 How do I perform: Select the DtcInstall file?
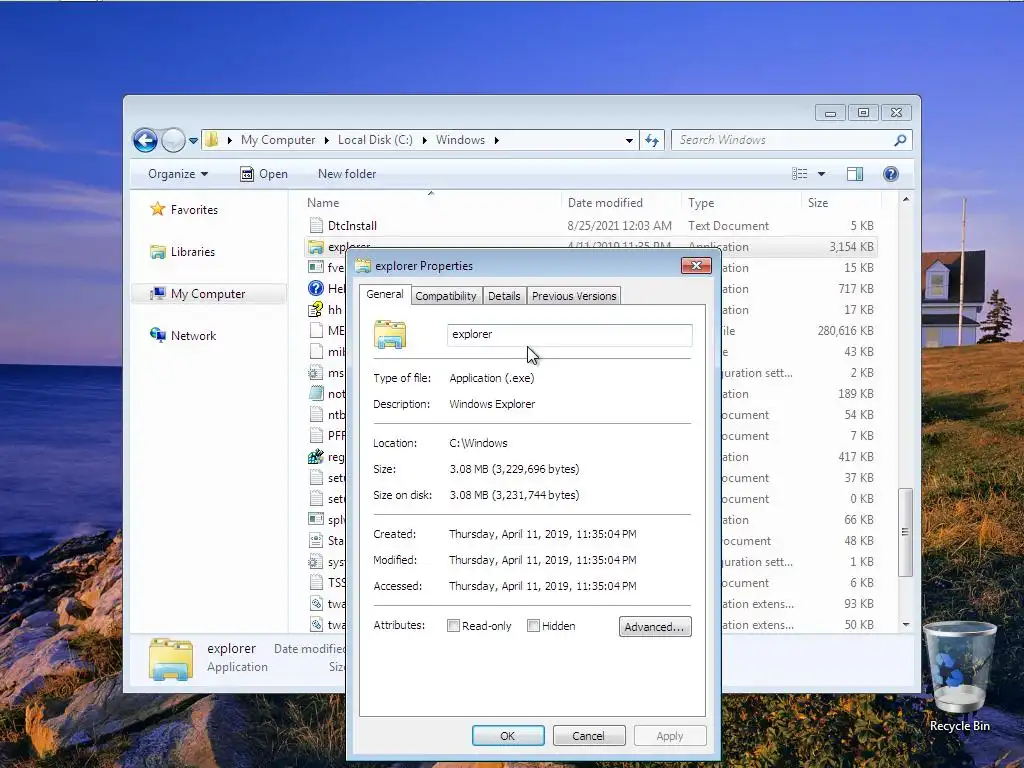point(352,226)
